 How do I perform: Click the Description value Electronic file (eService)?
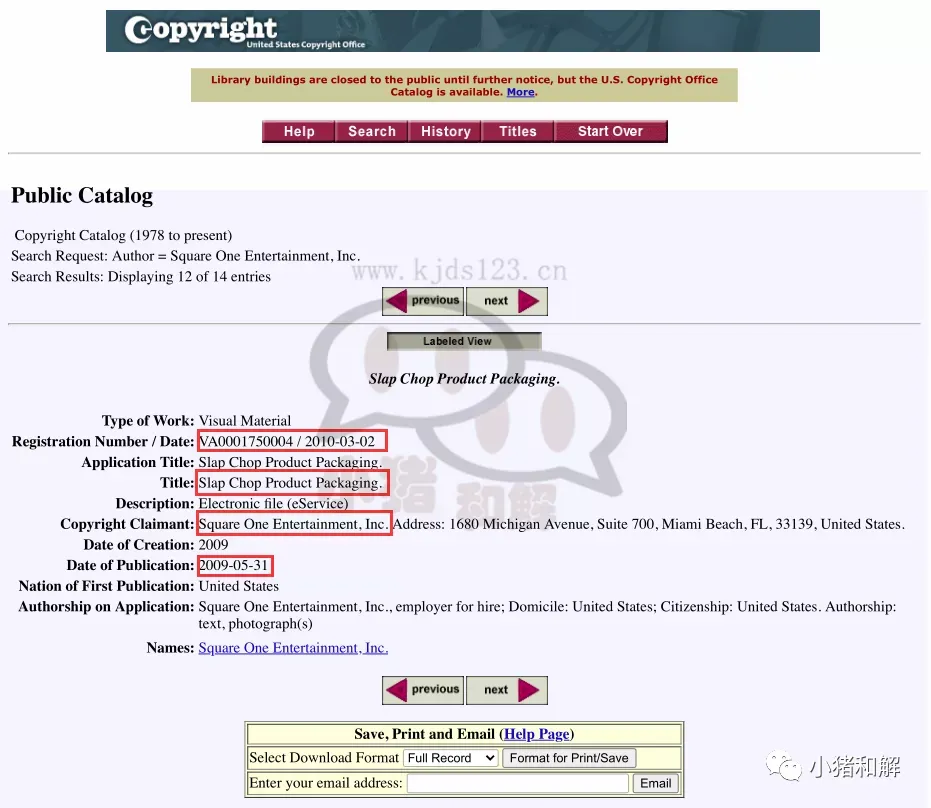[x=274, y=503]
